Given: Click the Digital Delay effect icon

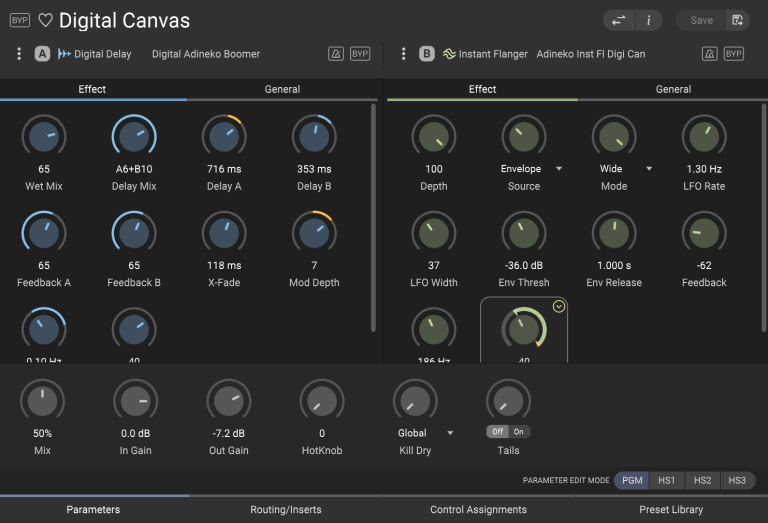Looking at the screenshot, I should click(x=64, y=54).
